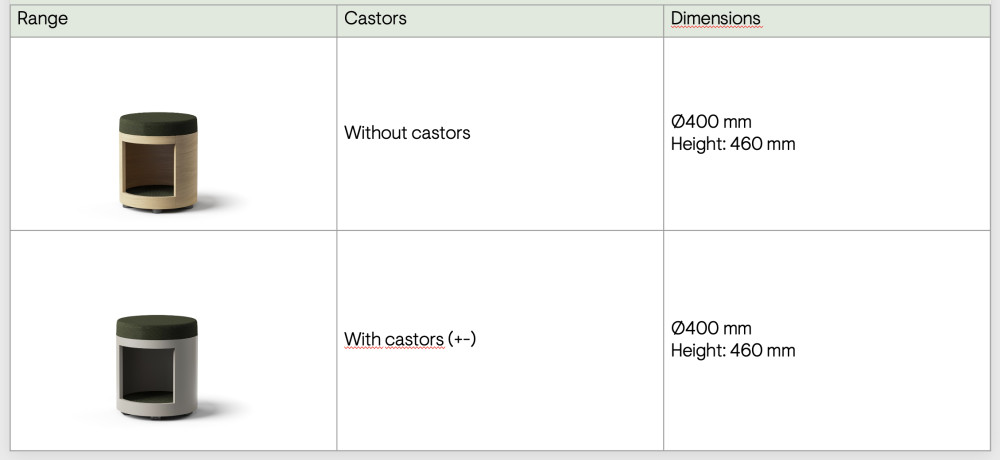This screenshot has height=460, width=1000.
Task: Click the word "castors" after "Without"
Action: pyautogui.click(x=440, y=132)
